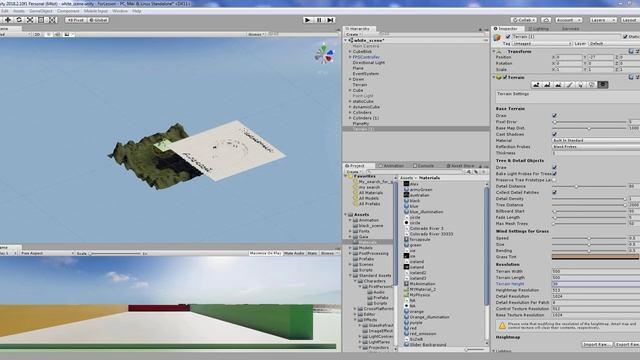Open the Tag dropdown

coord(542,43)
